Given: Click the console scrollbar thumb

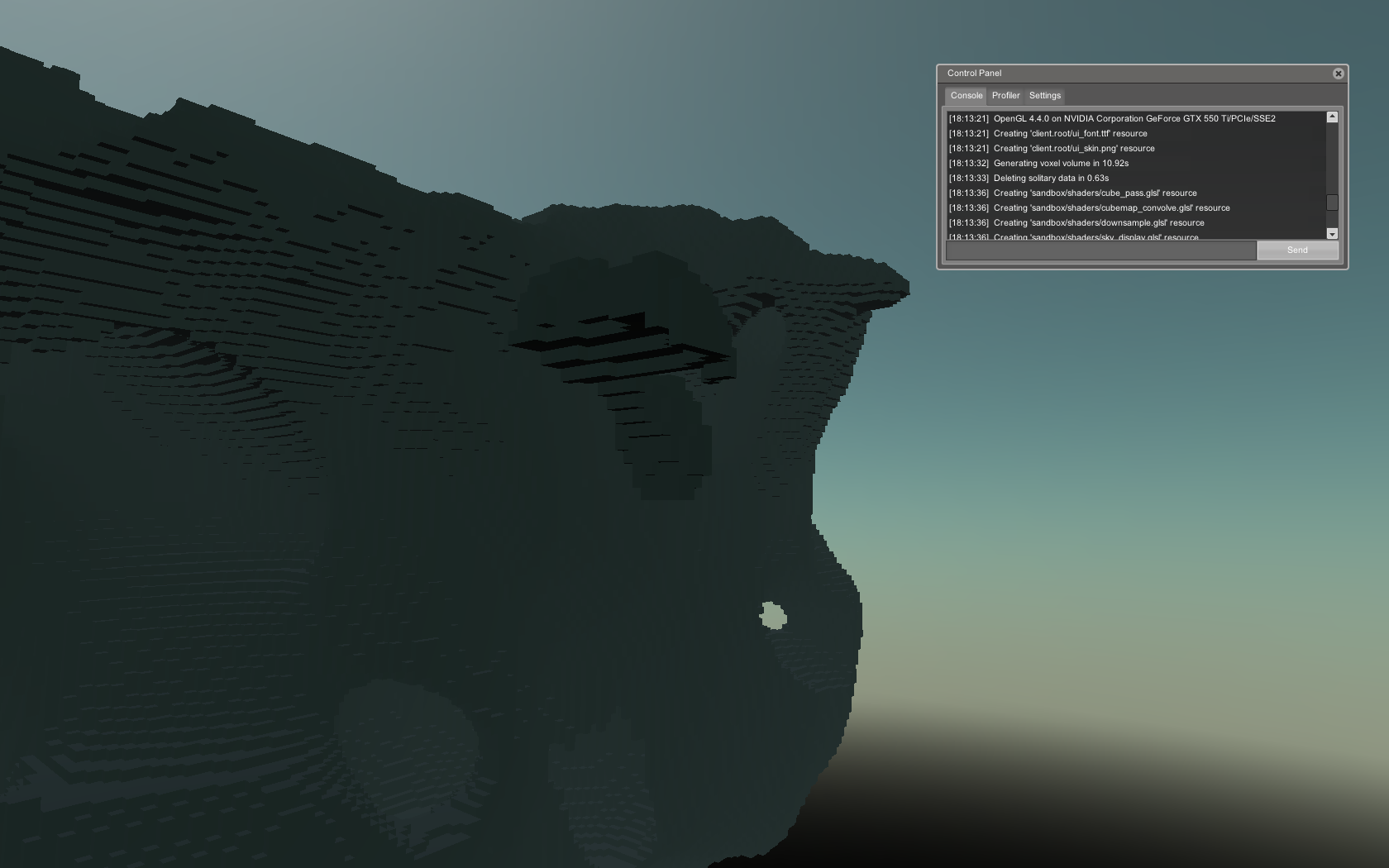Looking at the screenshot, I should coord(1332,203).
